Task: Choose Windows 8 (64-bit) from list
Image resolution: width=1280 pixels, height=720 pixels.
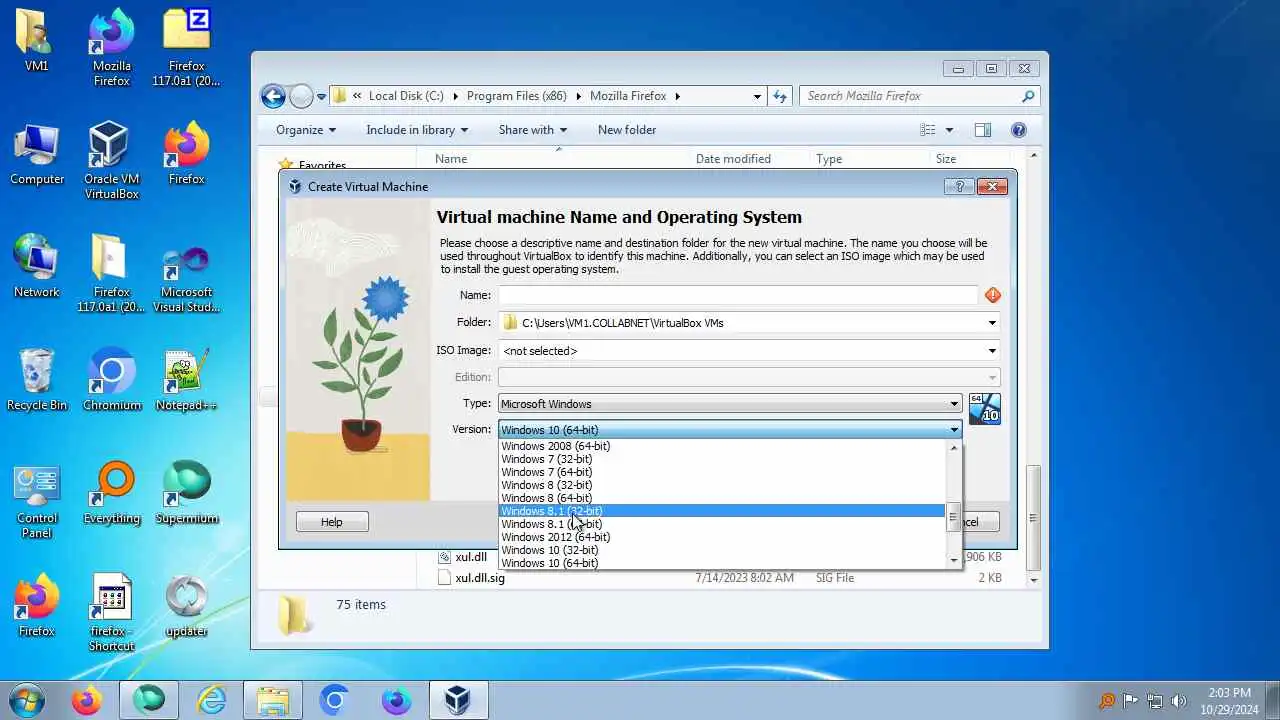Action: tap(721, 498)
